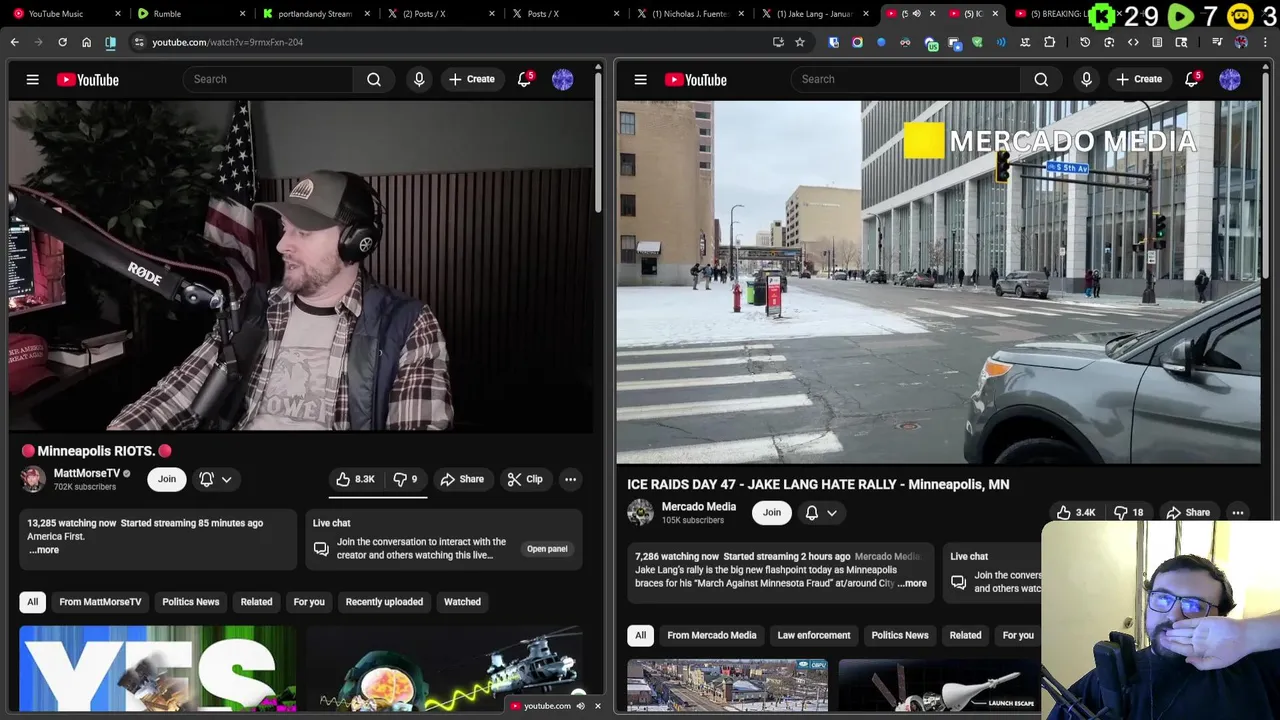This screenshot has height=720, width=1280.
Task: Open the left YouTube hamburger guide menu
Action: point(32,79)
